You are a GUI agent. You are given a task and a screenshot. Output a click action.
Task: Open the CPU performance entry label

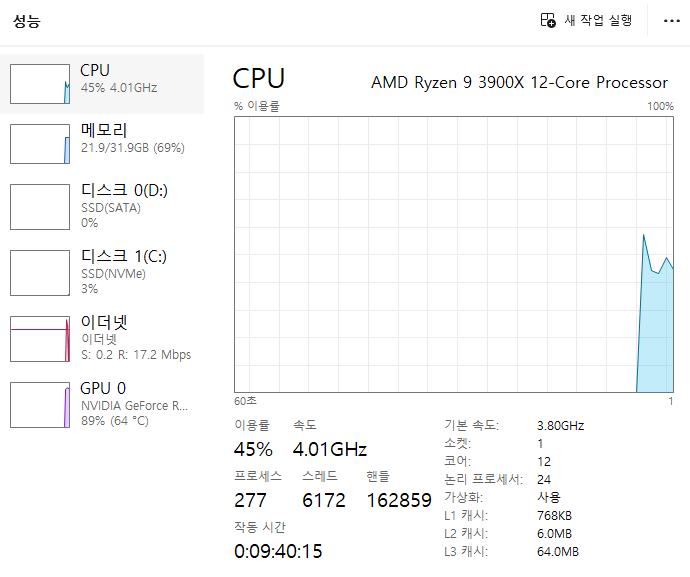pyautogui.click(x=95, y=71)
